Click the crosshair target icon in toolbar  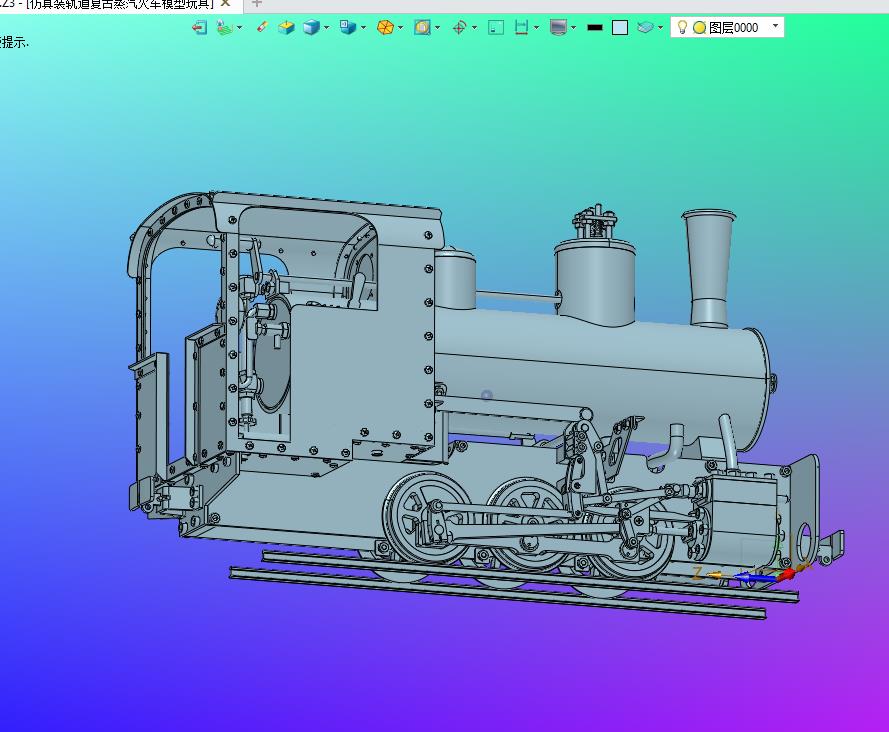point(459,28)
